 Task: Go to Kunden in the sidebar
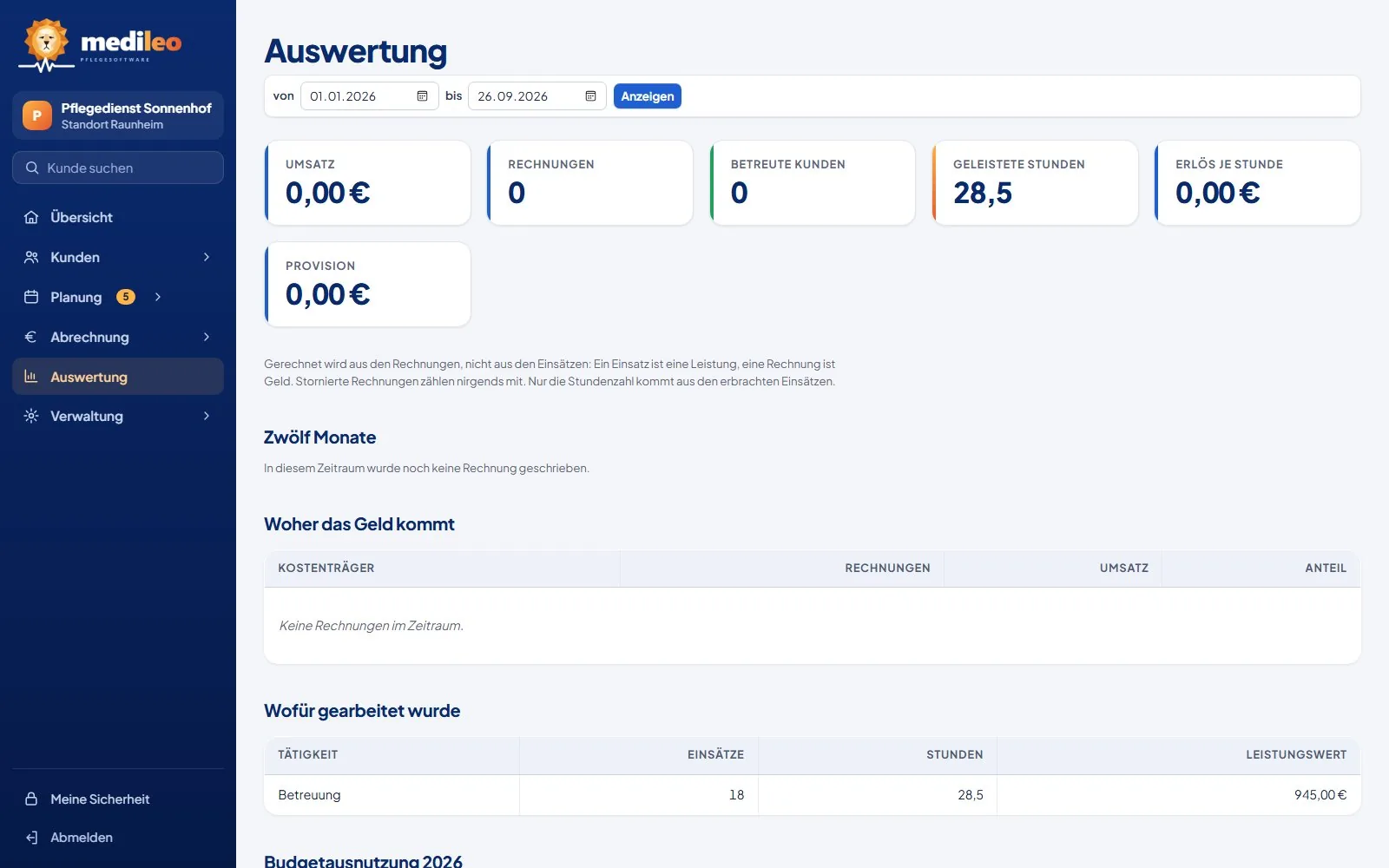(x=118, y=257)
